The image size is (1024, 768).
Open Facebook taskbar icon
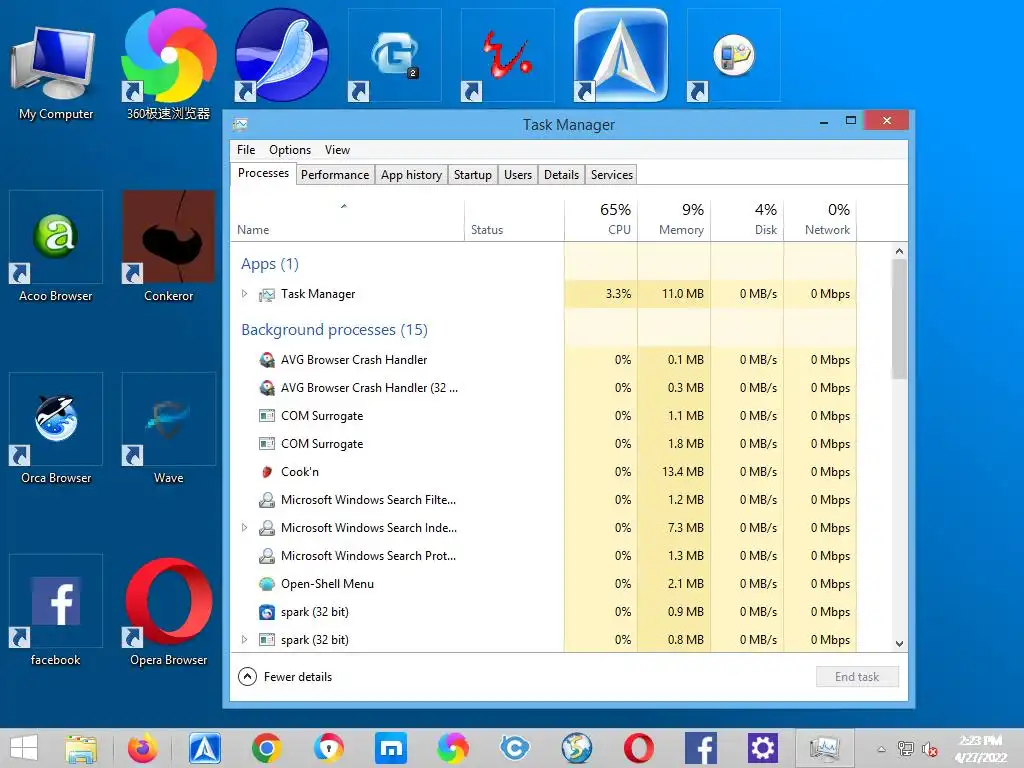[x=701, y=748]
